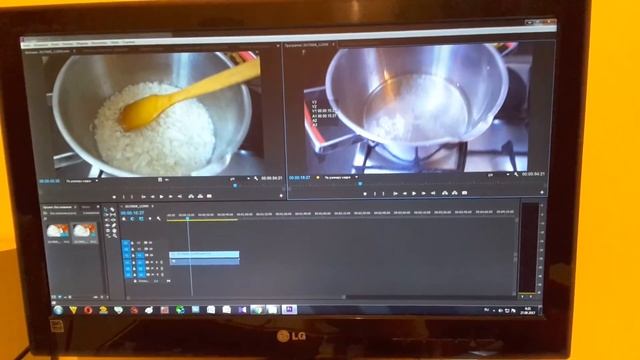
Task: Click the video clip on the timeline
Action: [204, 254]
